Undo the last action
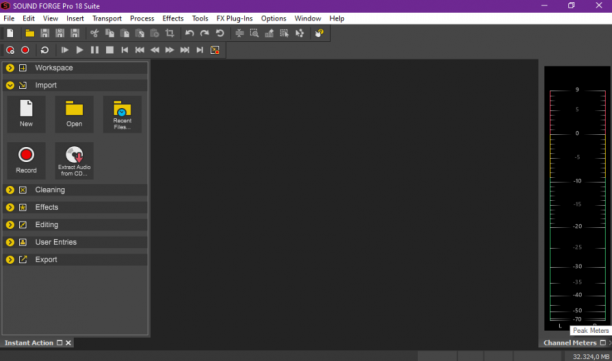This screenshot has height=361, width=612. tap(190, 33)
